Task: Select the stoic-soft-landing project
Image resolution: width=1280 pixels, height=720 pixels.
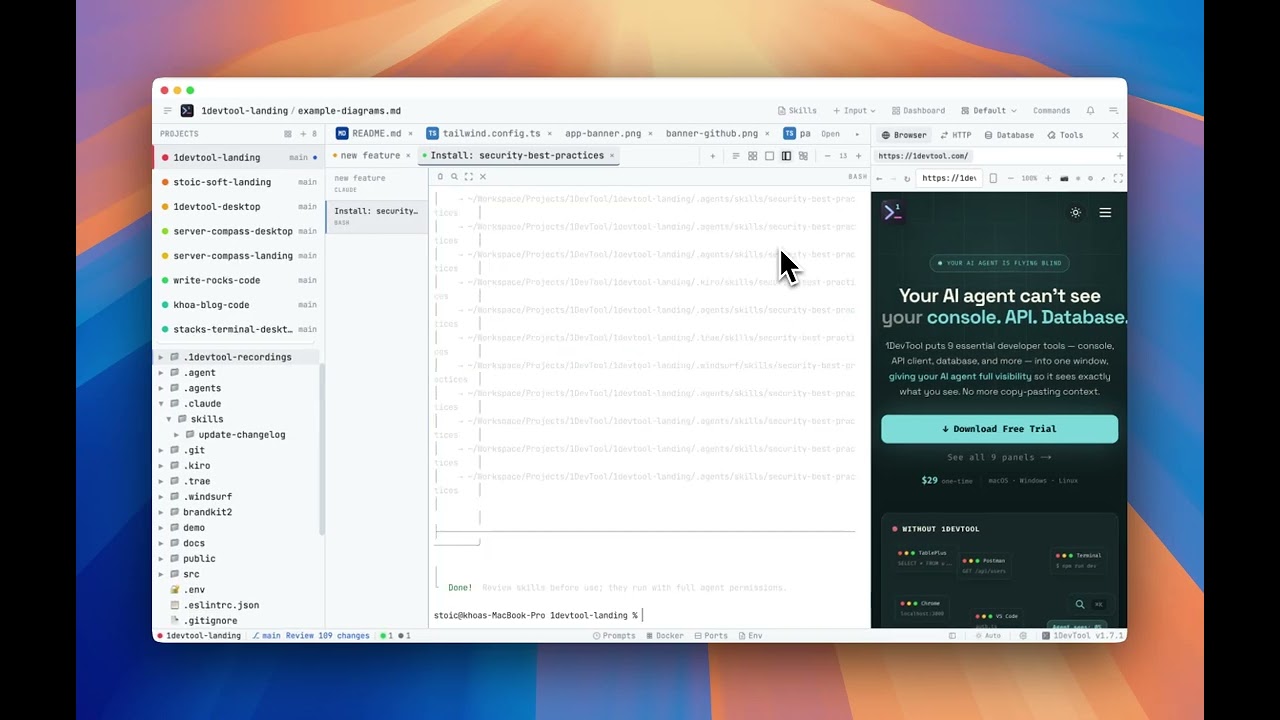Action: [238, 182]
